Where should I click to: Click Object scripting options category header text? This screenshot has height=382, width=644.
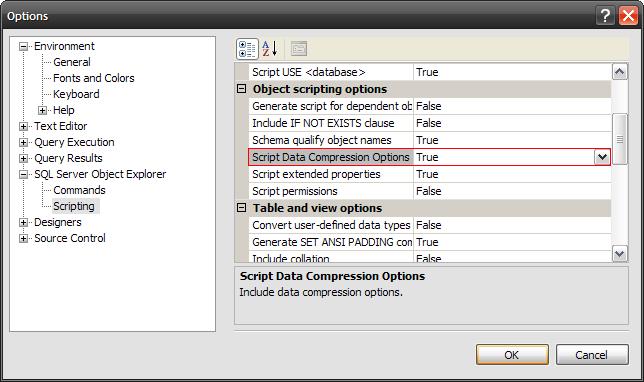click(x=320, y=89)
